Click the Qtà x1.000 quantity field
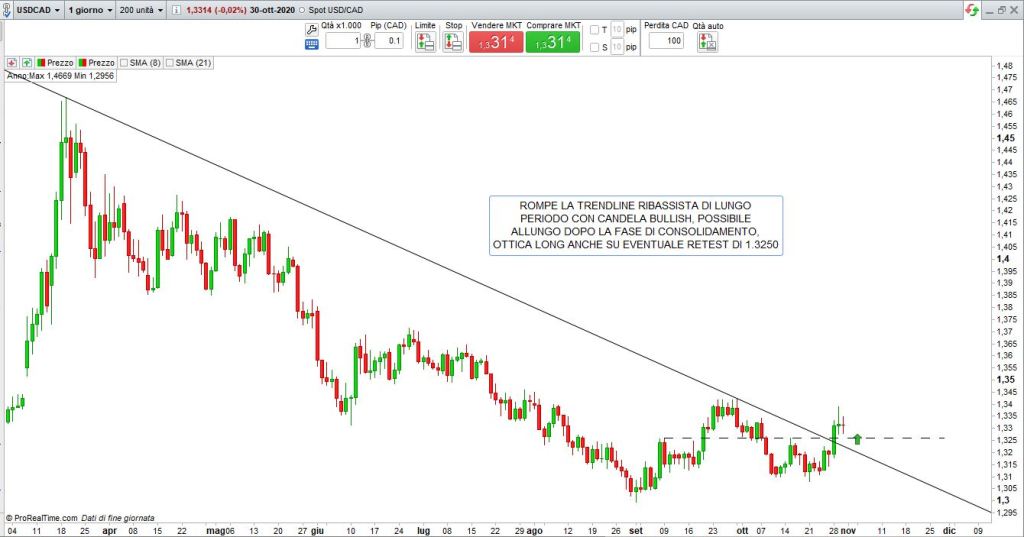1024x537 pixels. point(343,41)
